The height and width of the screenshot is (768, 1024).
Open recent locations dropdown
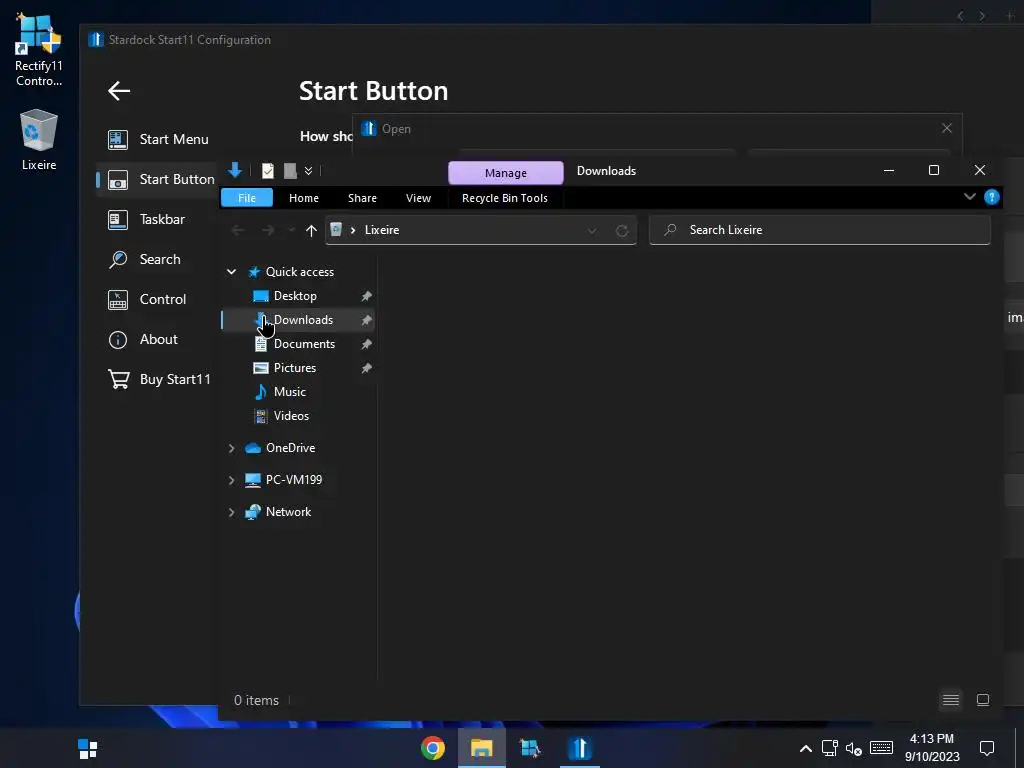tap(292, 230)
